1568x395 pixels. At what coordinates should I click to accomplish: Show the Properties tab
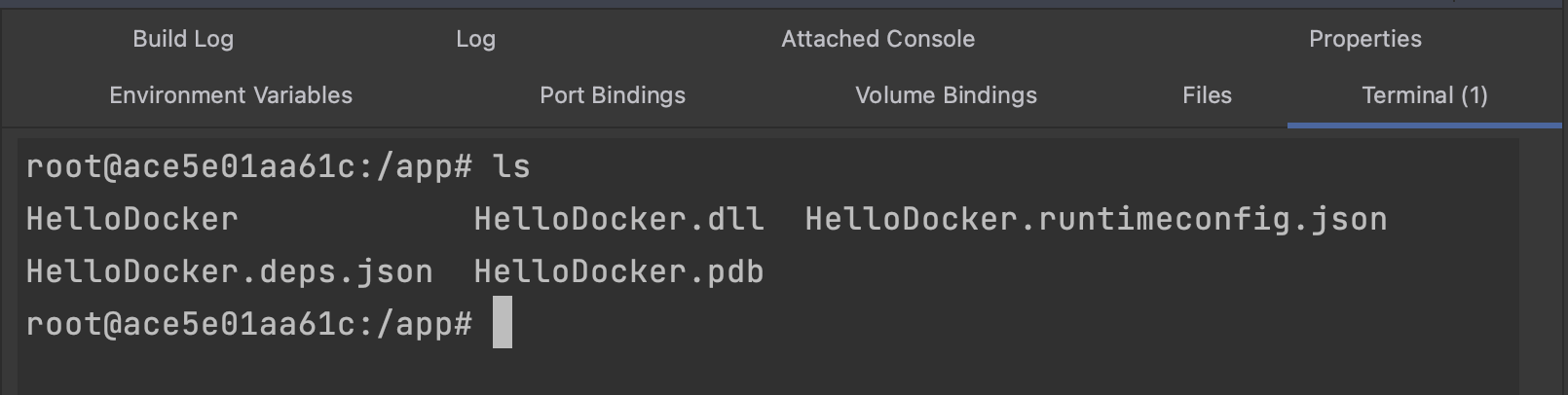[x=1364, y=39]
